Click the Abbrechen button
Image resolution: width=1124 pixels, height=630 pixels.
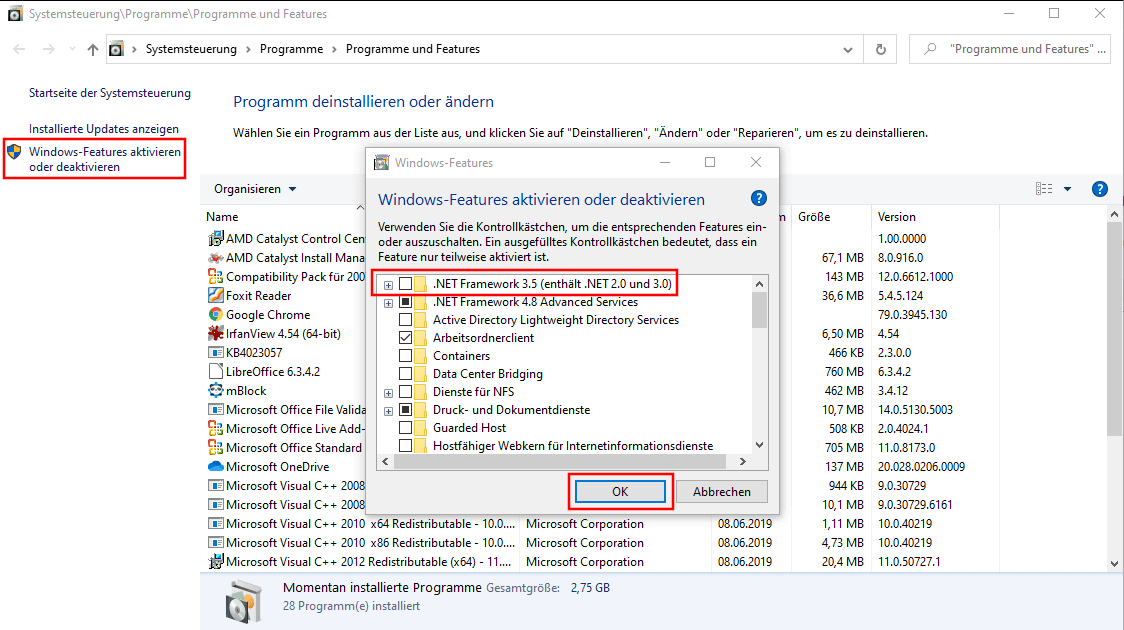pos(722,491)
